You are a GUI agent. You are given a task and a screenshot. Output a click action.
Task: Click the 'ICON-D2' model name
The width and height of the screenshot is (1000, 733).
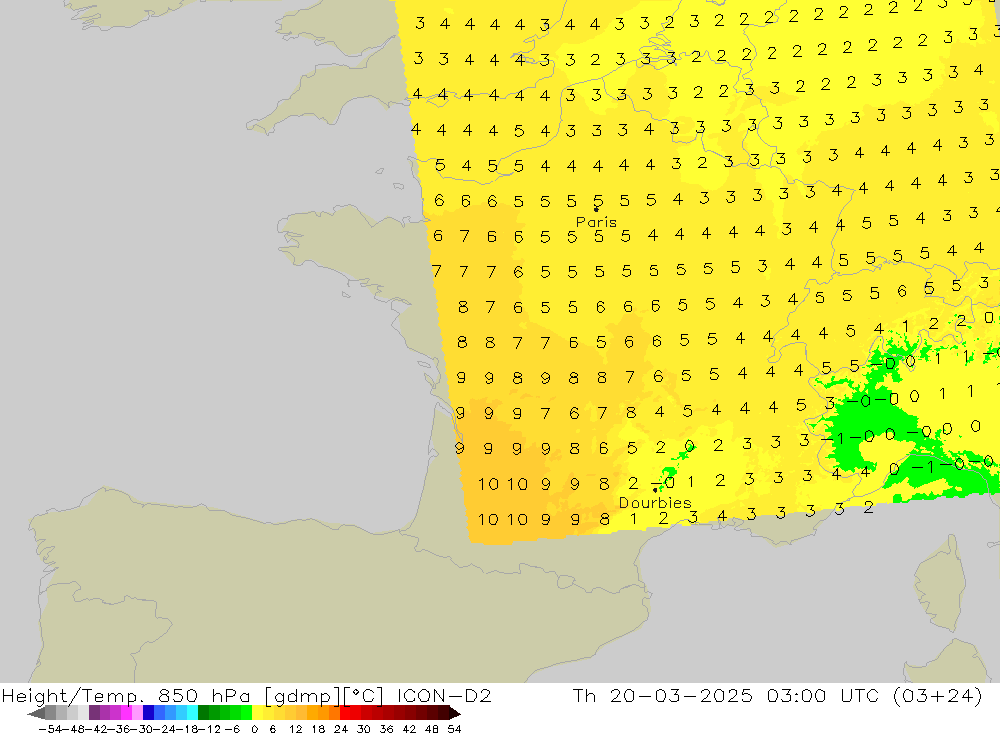coord(445,695)
